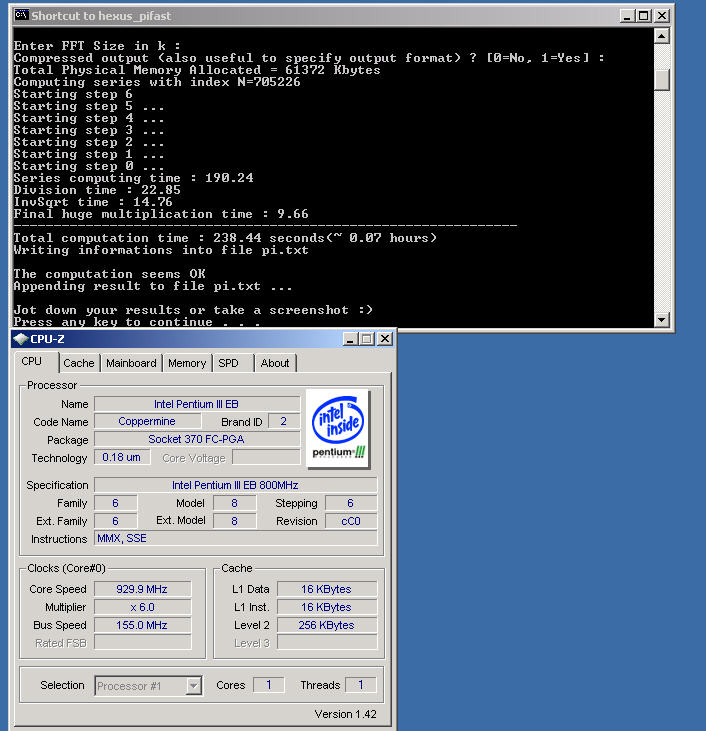Click the Core Speed 929.9 MHz value
706x731 pixels.
142,589
